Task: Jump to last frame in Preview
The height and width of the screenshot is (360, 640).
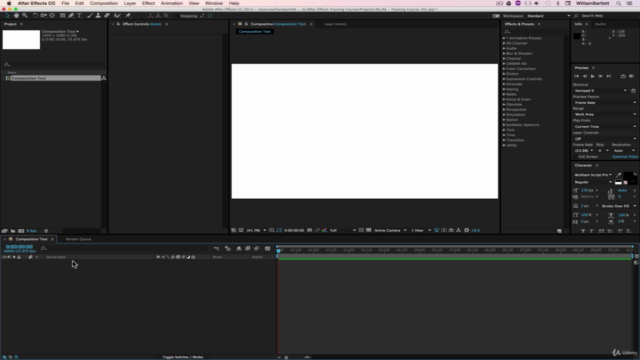Action: click(x=609, y=76)
